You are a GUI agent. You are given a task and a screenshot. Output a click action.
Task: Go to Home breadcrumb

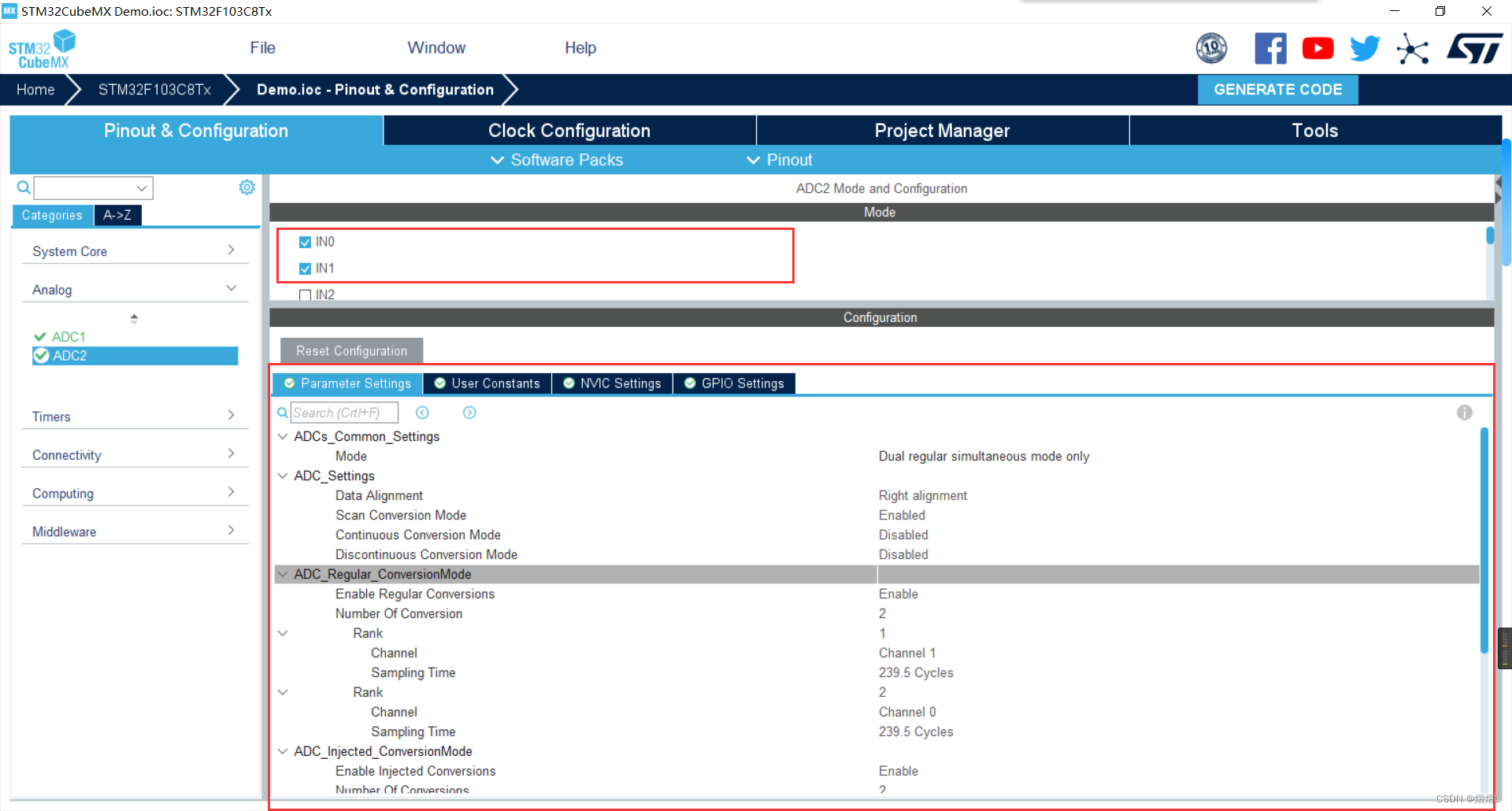(x=35, y=90)
